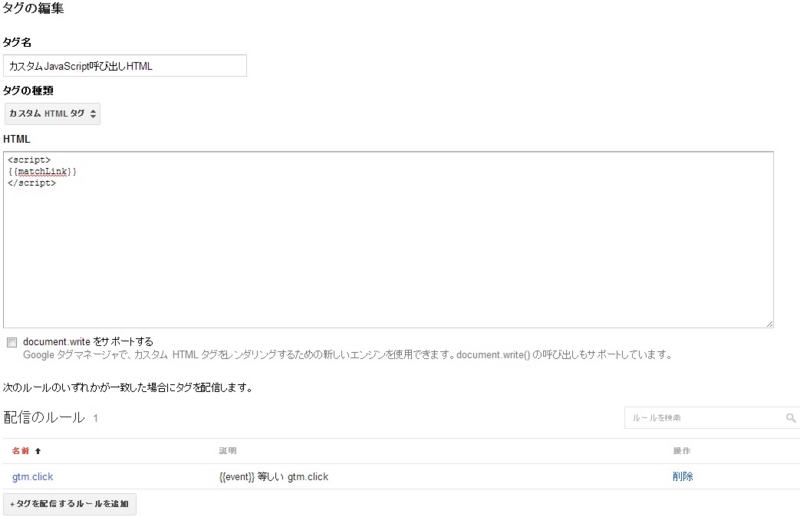Open the gtm.click rule link
Viewport: 800px width, 517px height.
point(33,477)
